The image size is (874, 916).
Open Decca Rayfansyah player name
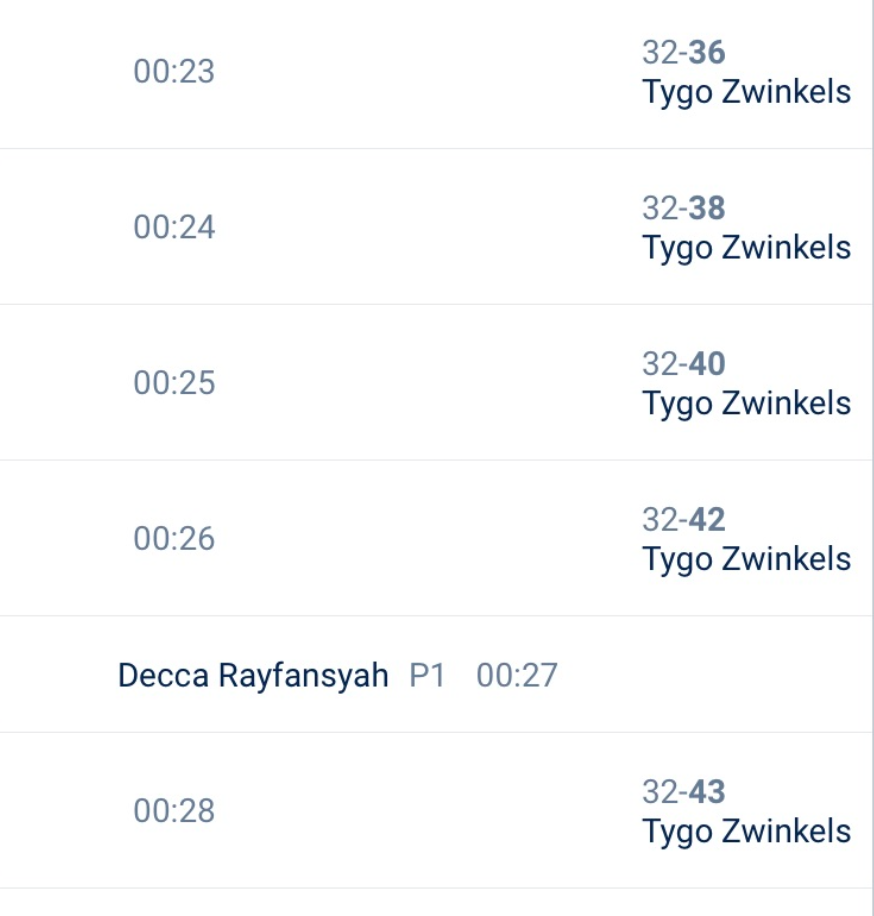[x=253, y=676]
